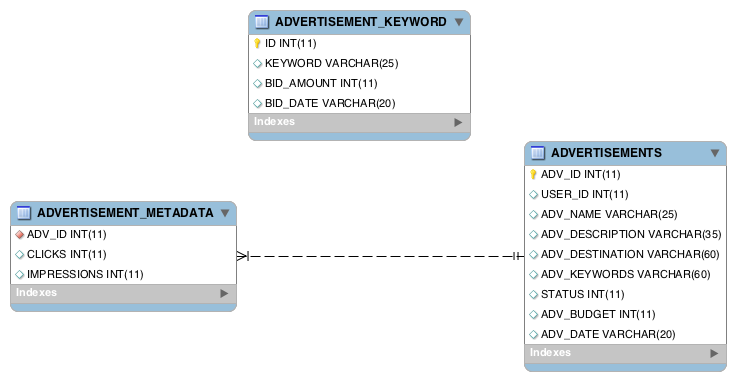Select the KEYWORD VARCHAR(25) column text
736x381 pixels.
331,63
